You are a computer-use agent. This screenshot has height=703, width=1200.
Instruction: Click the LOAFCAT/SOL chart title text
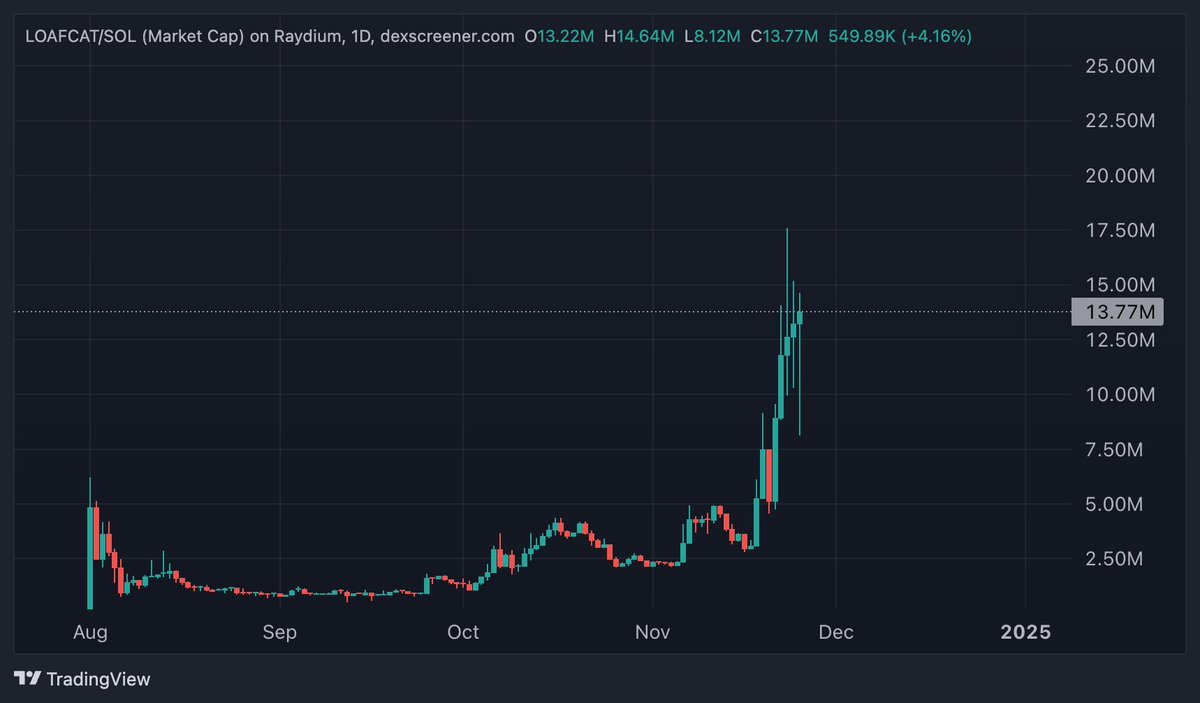(x=269, y=37)
